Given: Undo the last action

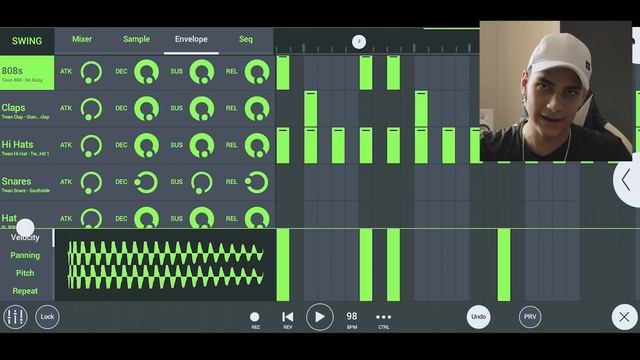Looking at the screenshot, I should pos(478,317).
